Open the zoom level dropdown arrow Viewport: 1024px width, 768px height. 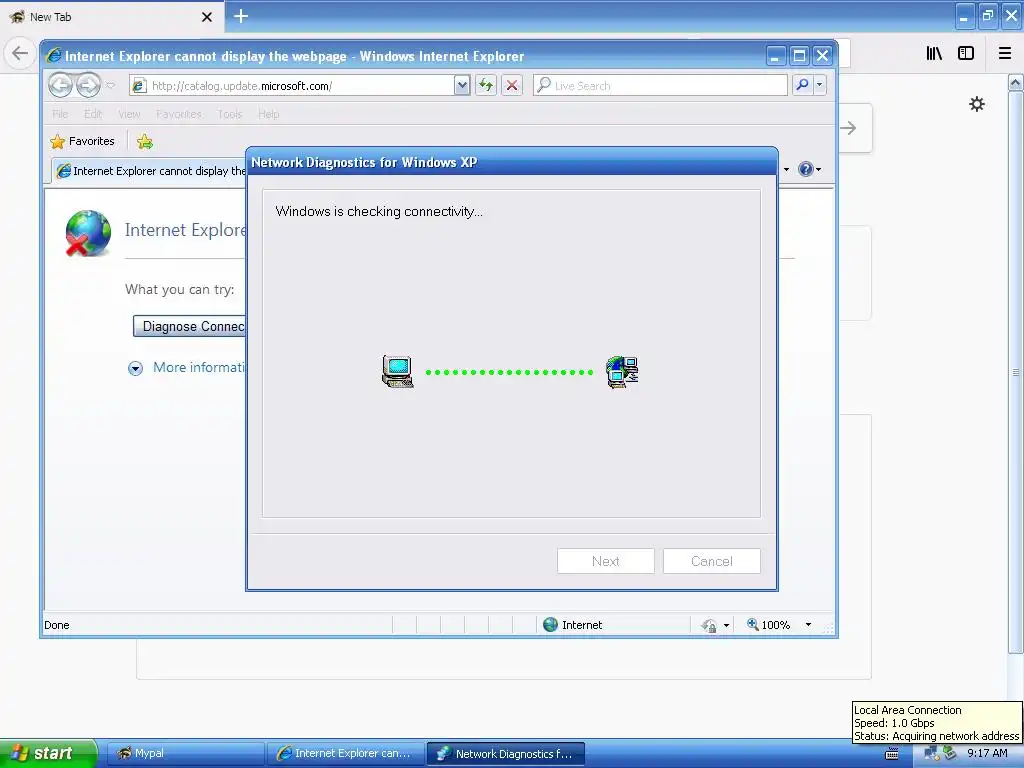(808, 625)
